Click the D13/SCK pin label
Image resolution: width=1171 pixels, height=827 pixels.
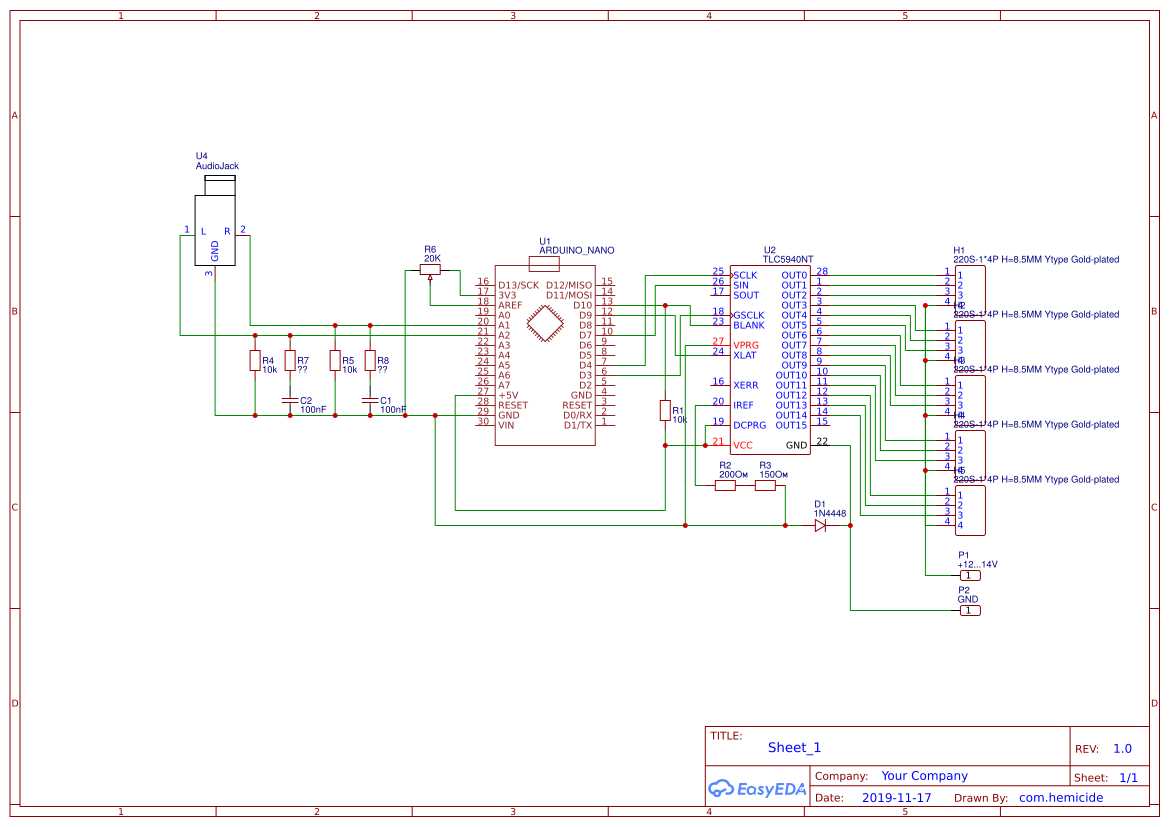(x=518, y=285)
